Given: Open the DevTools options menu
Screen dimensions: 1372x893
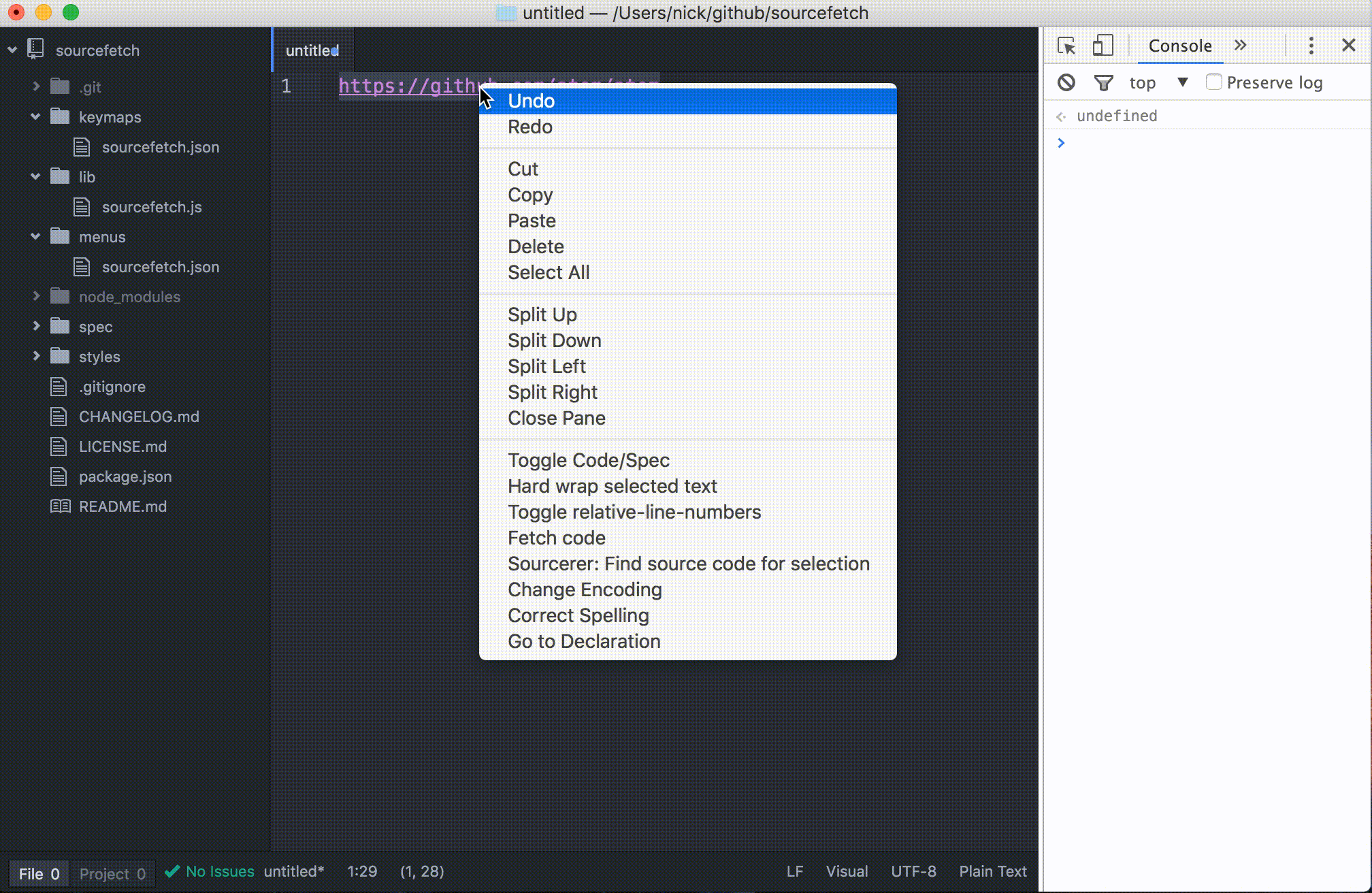Looking at the screenshot, I should pyautogui.click(x=1312, y=46).
